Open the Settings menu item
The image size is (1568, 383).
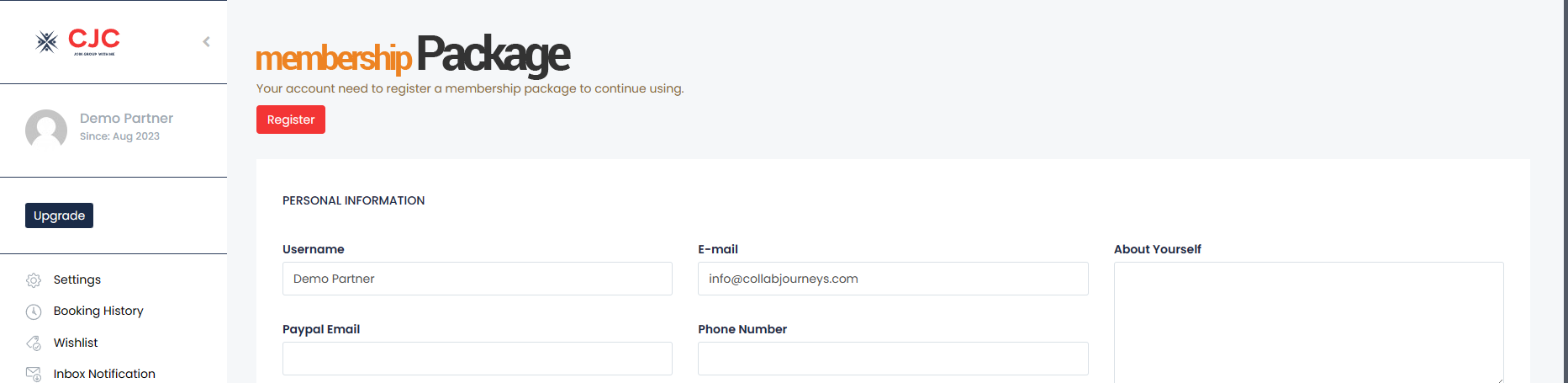point(77,279)
